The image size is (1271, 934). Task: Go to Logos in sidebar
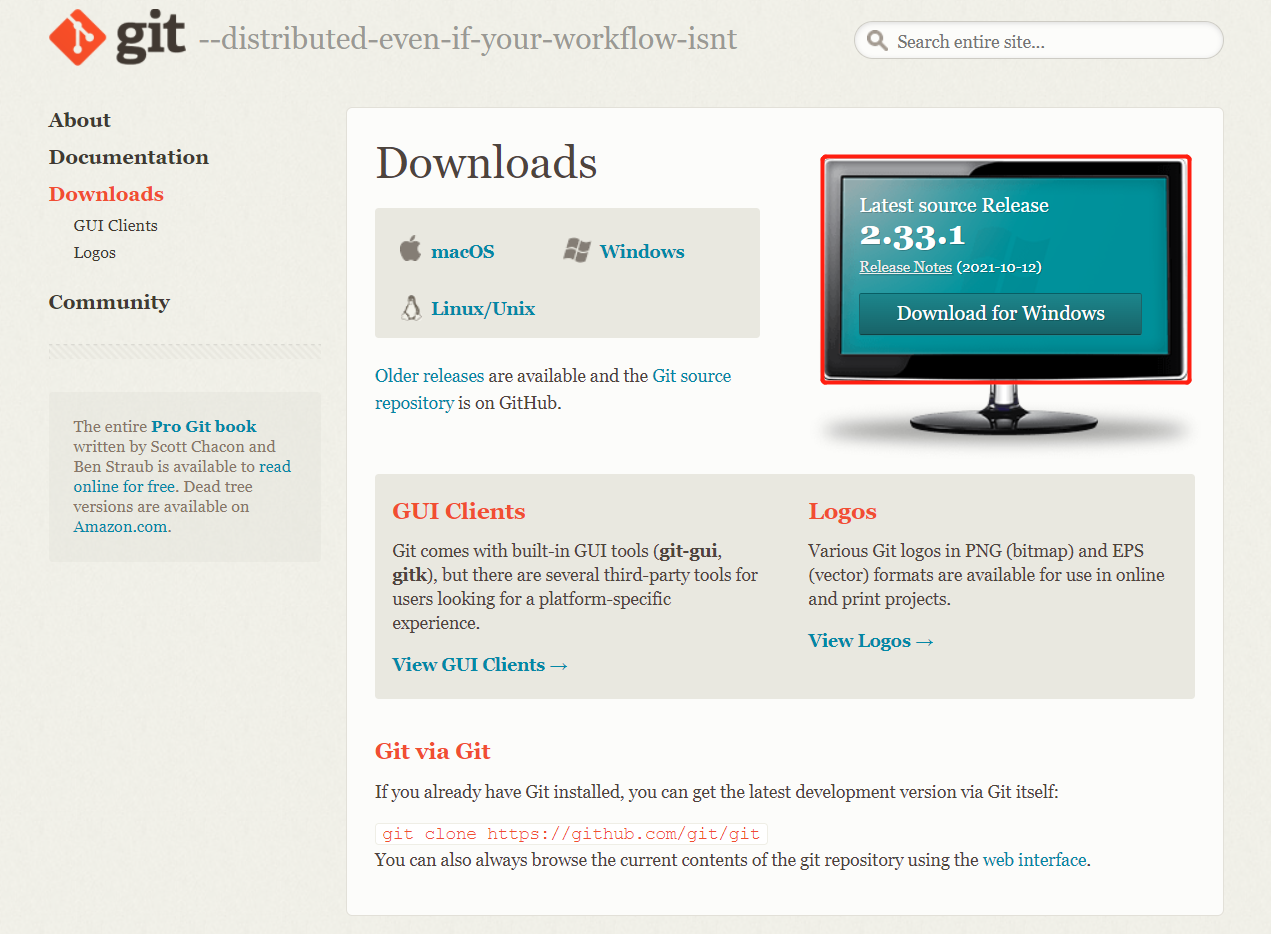[95, 252]
